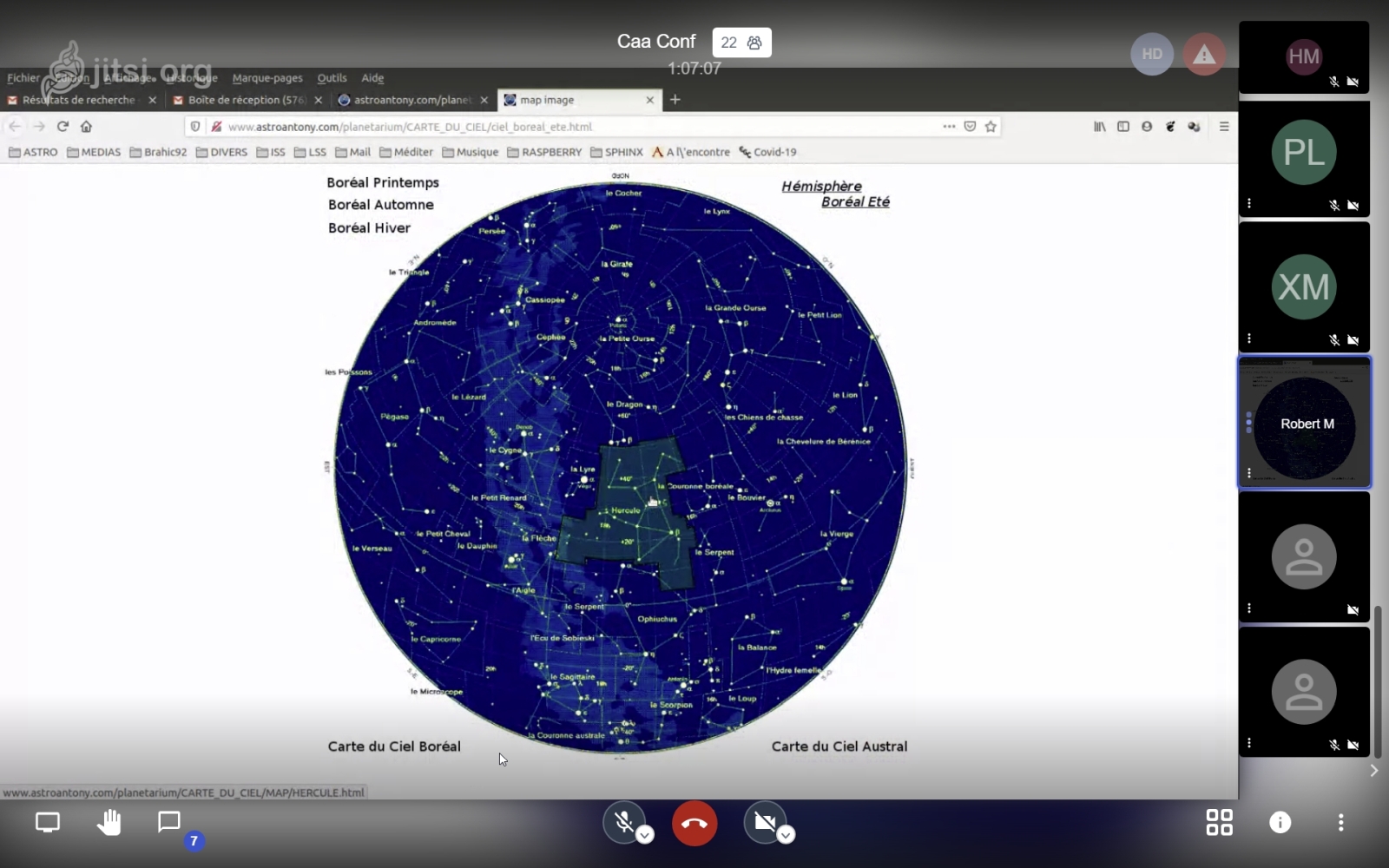Switch to astroantony.com/planet tab

click(x=411, y=100)
